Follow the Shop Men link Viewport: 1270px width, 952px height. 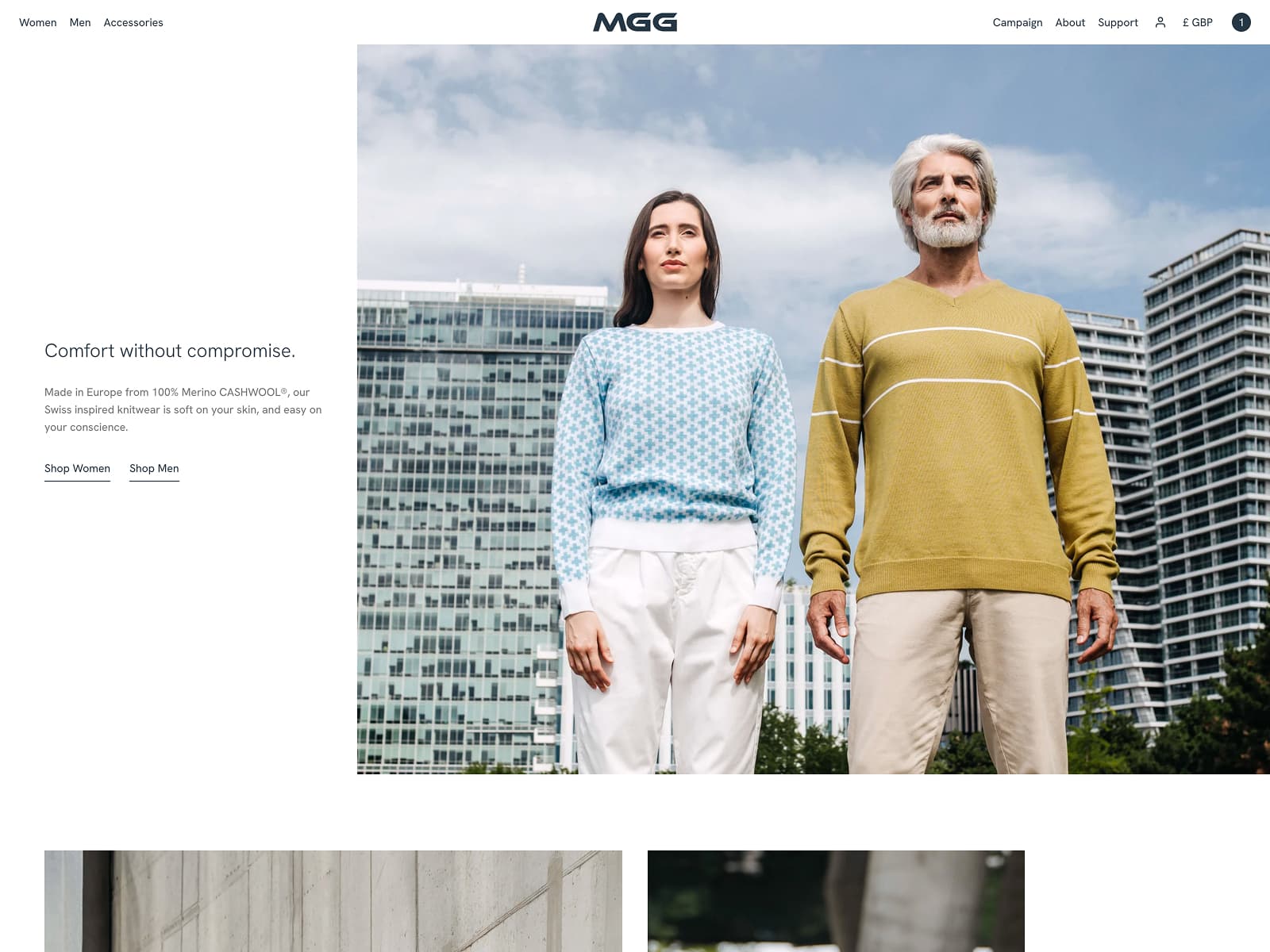point(154,469)
